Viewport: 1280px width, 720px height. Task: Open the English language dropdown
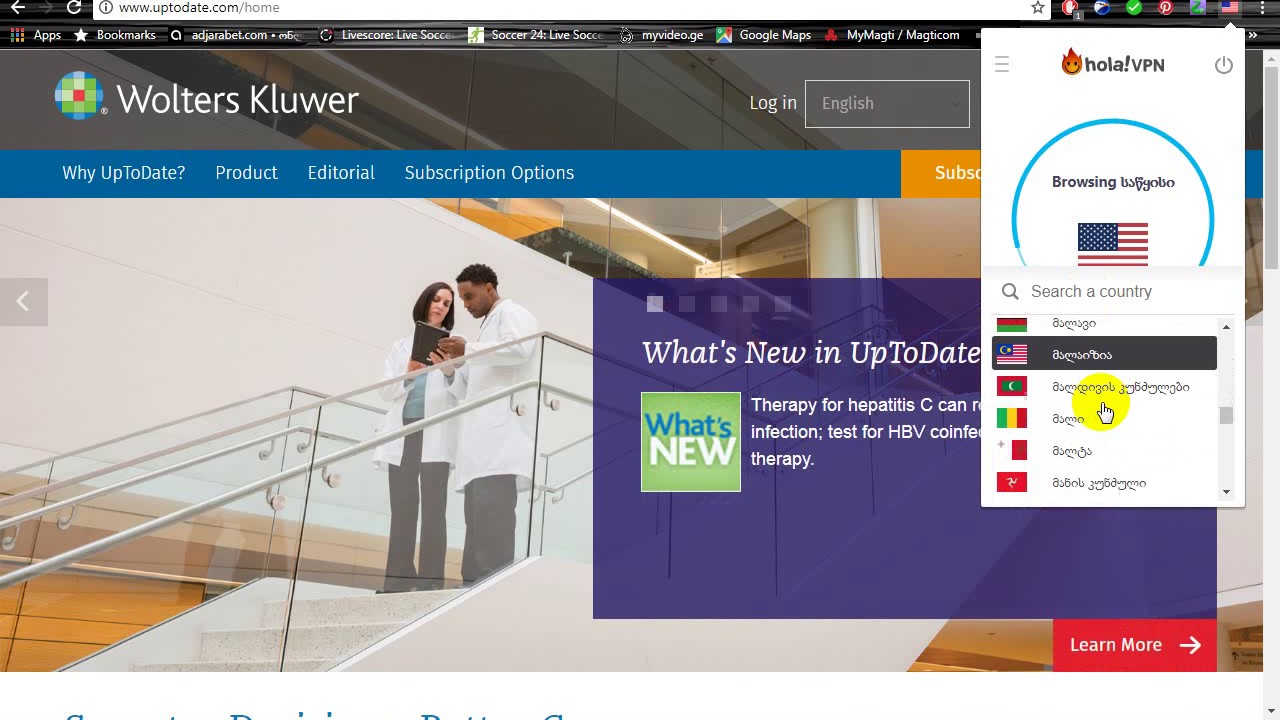point(887,103)
